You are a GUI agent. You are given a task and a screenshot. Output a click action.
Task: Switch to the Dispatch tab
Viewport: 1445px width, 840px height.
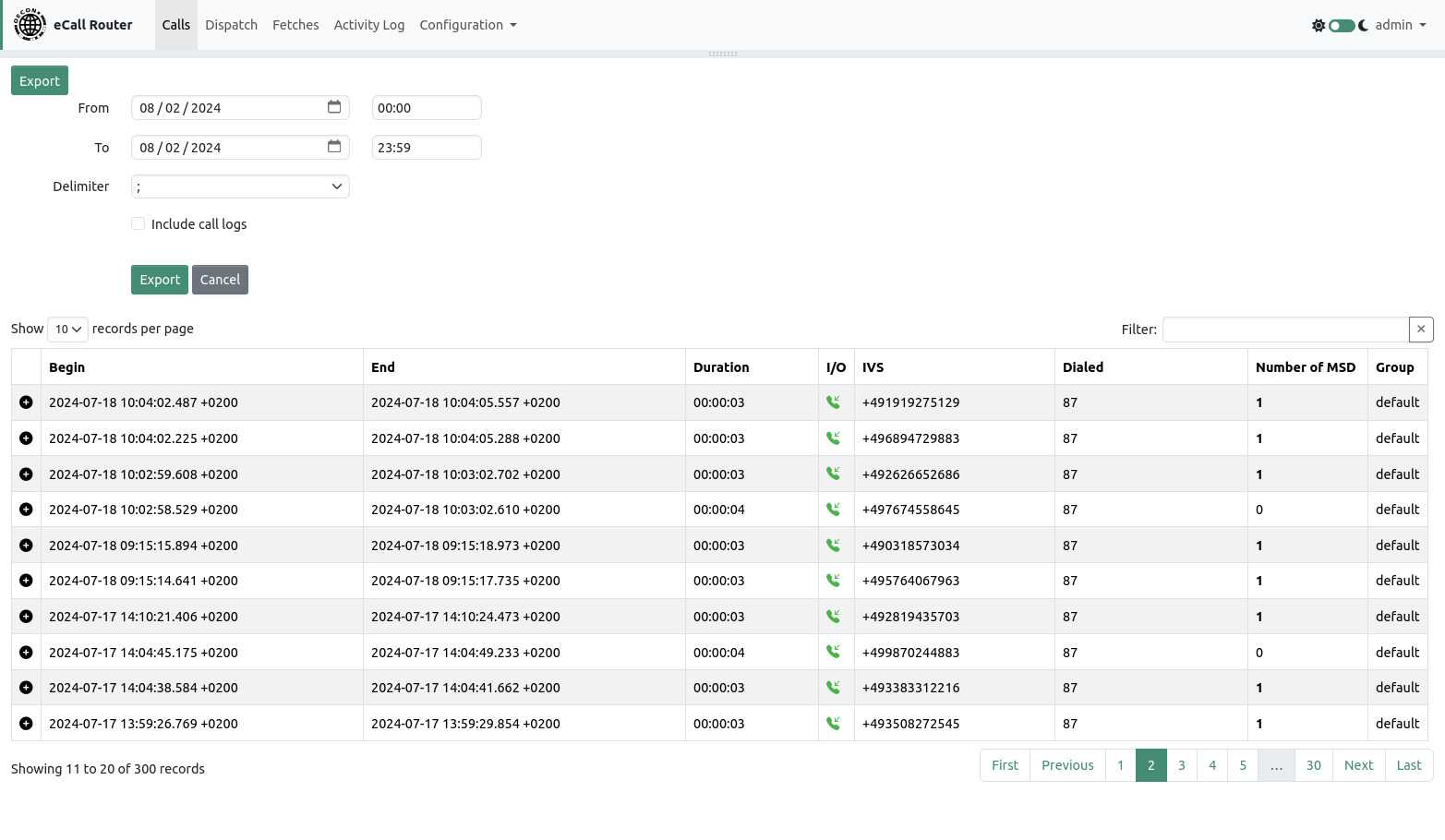[231, 25]
